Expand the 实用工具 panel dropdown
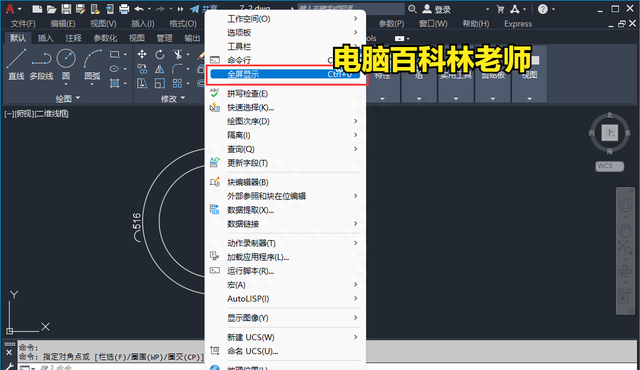The height and width of the screenshot is (370, 640). (x=456, y=98)
